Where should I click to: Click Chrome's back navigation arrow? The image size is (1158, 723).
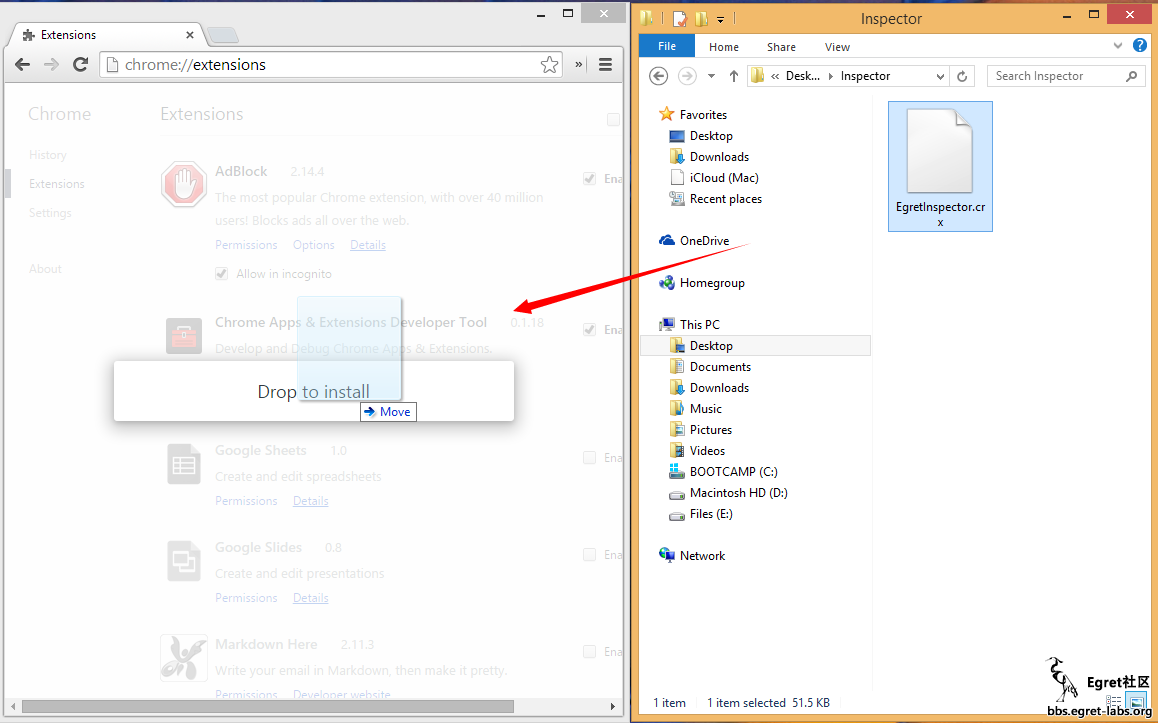[22, 64]
